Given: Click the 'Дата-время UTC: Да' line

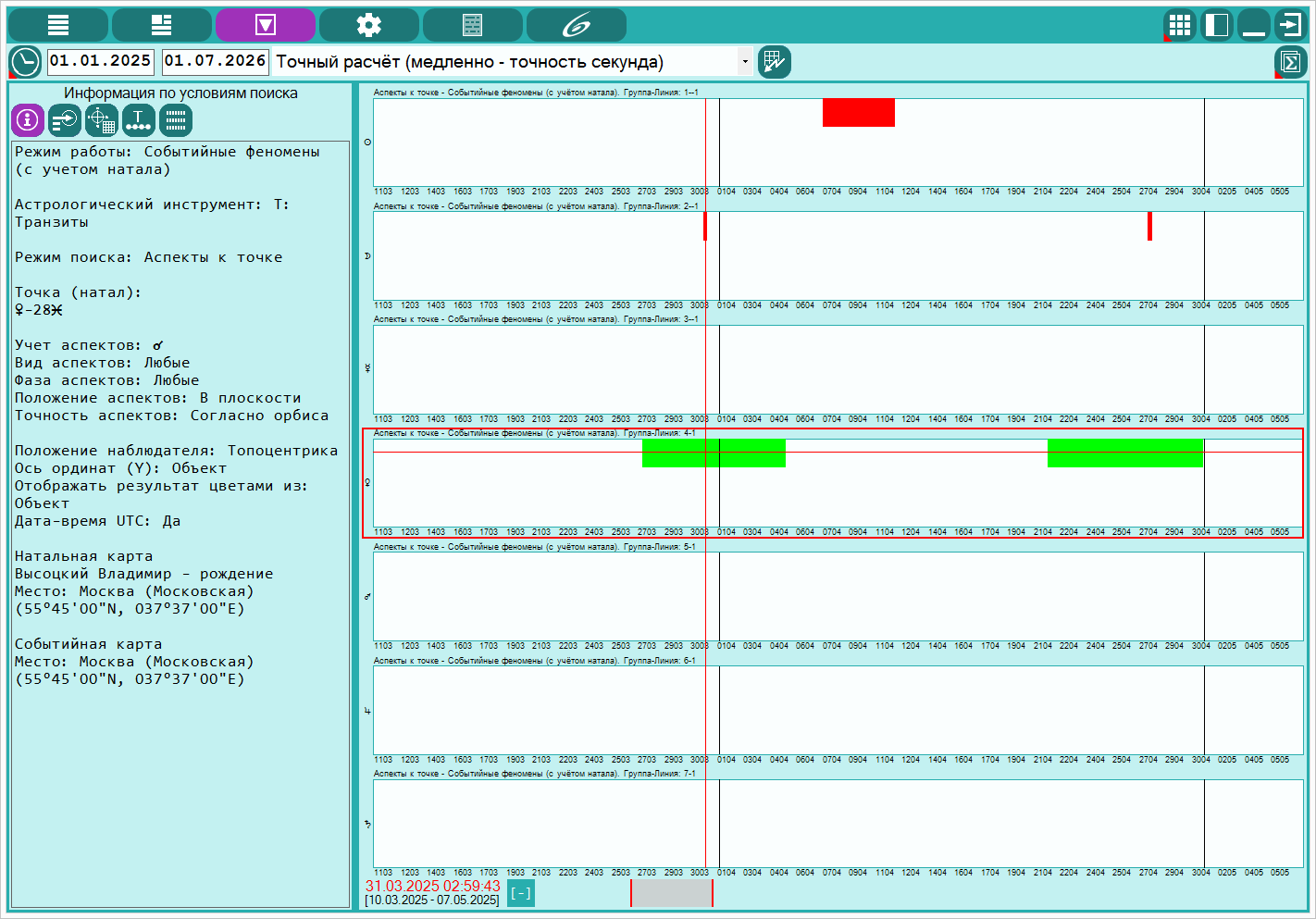Looking at the screenshot, I should 97,521.
